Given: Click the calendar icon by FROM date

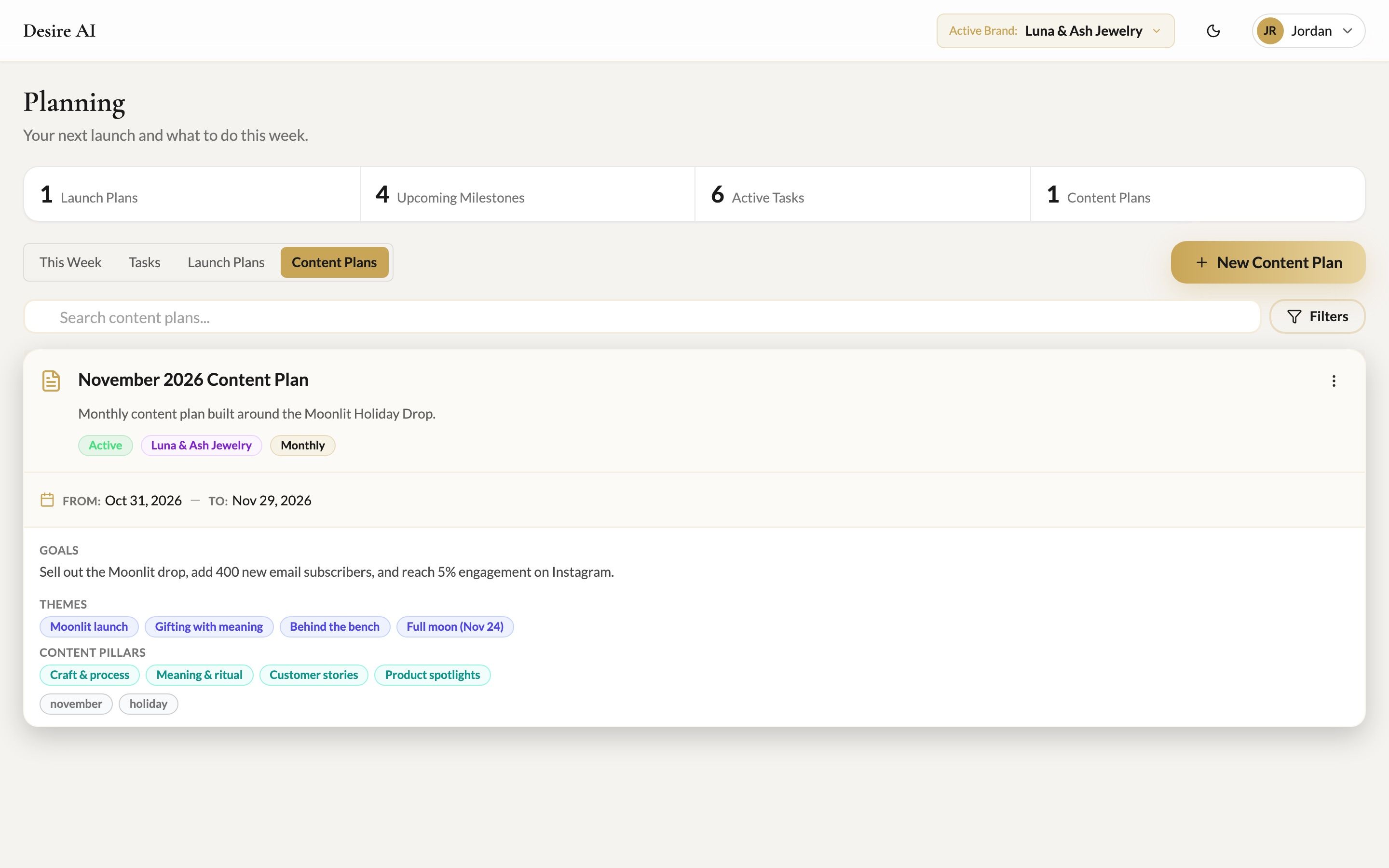Looking at the screenshot, I should (47, 500).
